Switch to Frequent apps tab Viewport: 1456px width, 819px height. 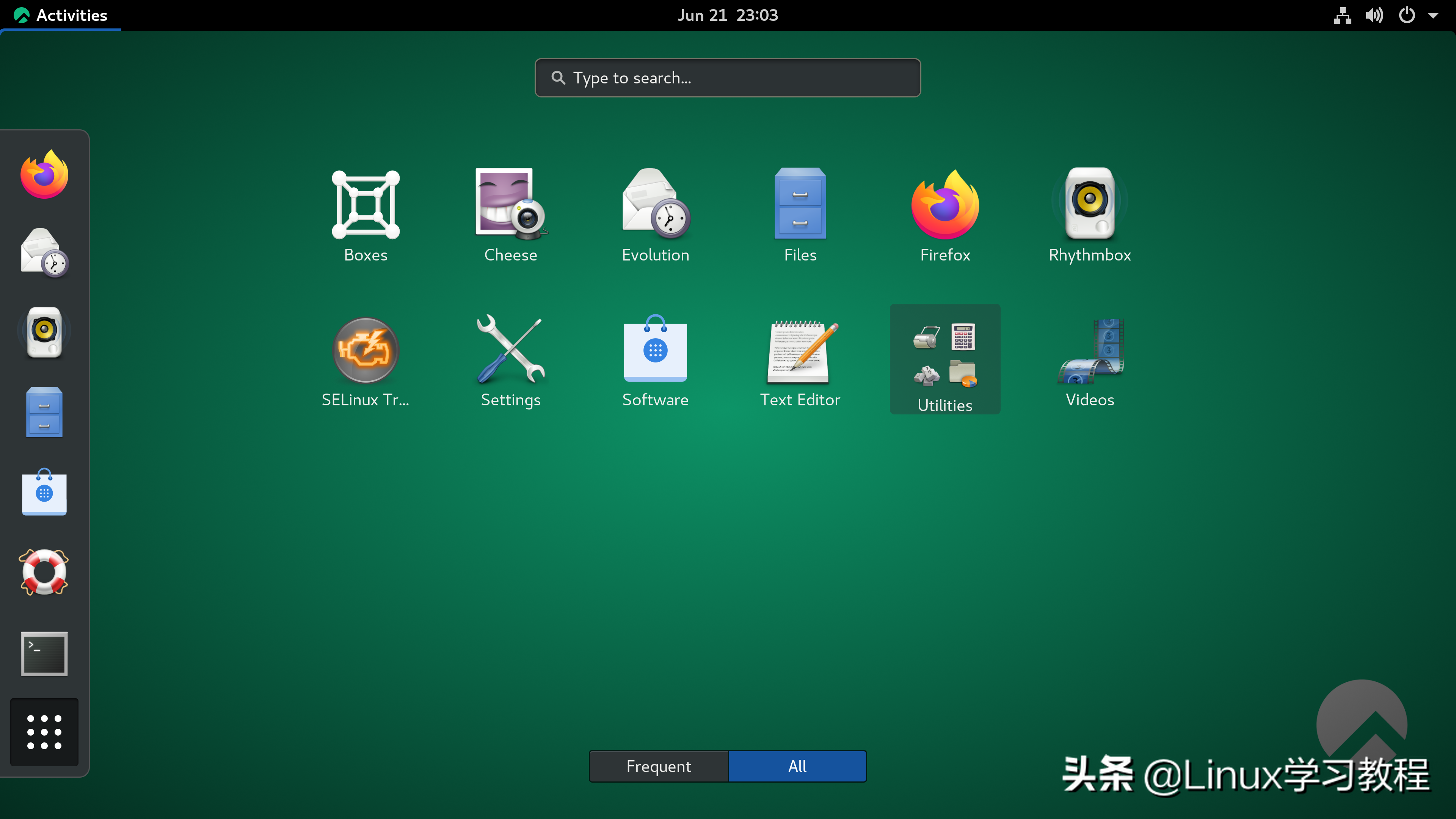click(659, 766)
